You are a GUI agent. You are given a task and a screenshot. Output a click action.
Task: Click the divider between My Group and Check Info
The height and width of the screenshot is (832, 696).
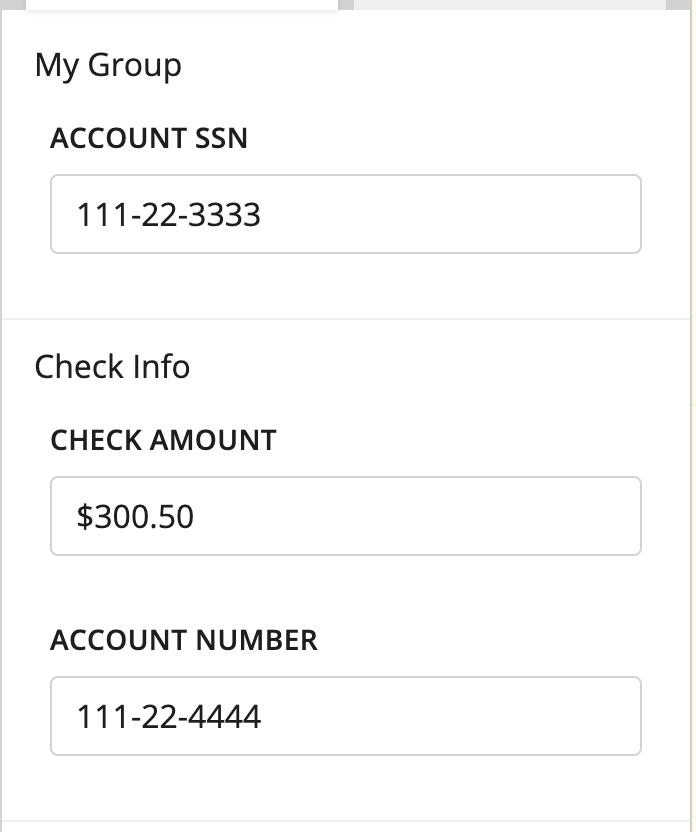coord(346,319)
